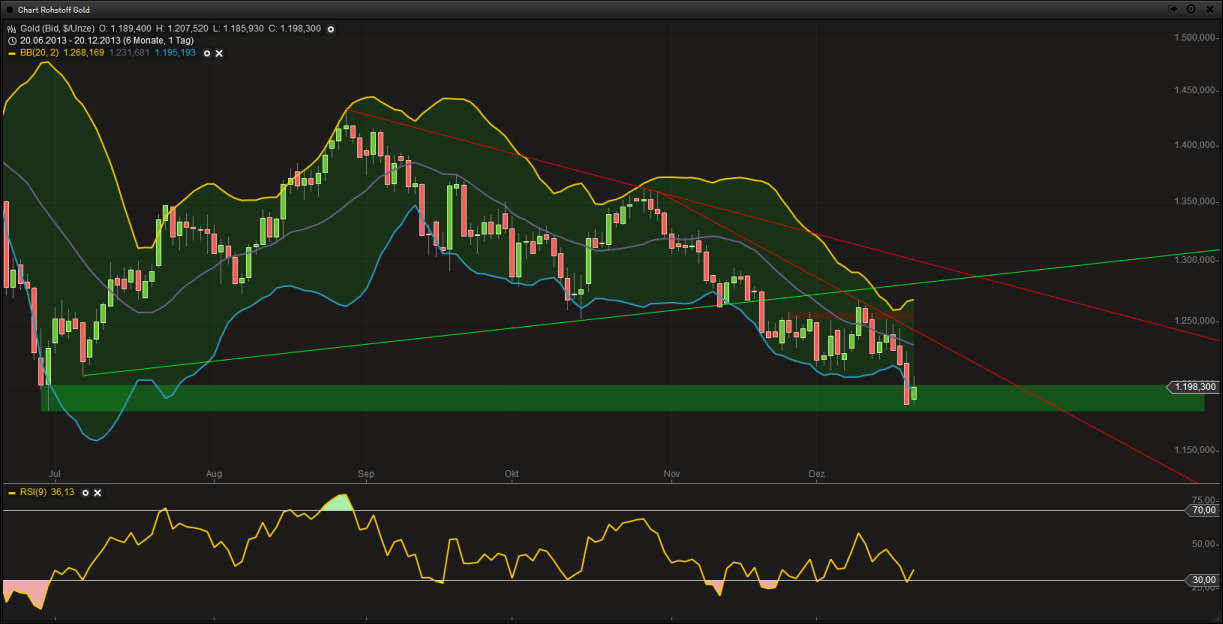Click the Gold (Bid, $/Unze) label
The image size is (1223, 624).
pos(55,29)
